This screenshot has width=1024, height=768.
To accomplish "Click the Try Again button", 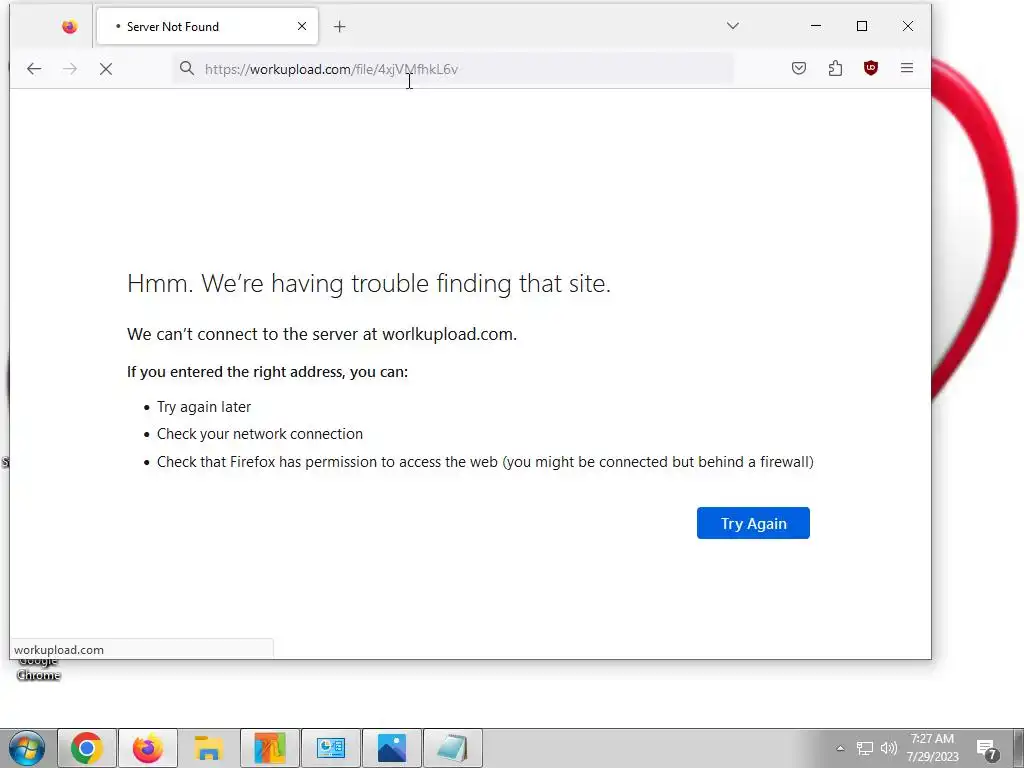I will pyautogui.click(x=753, y=523).
